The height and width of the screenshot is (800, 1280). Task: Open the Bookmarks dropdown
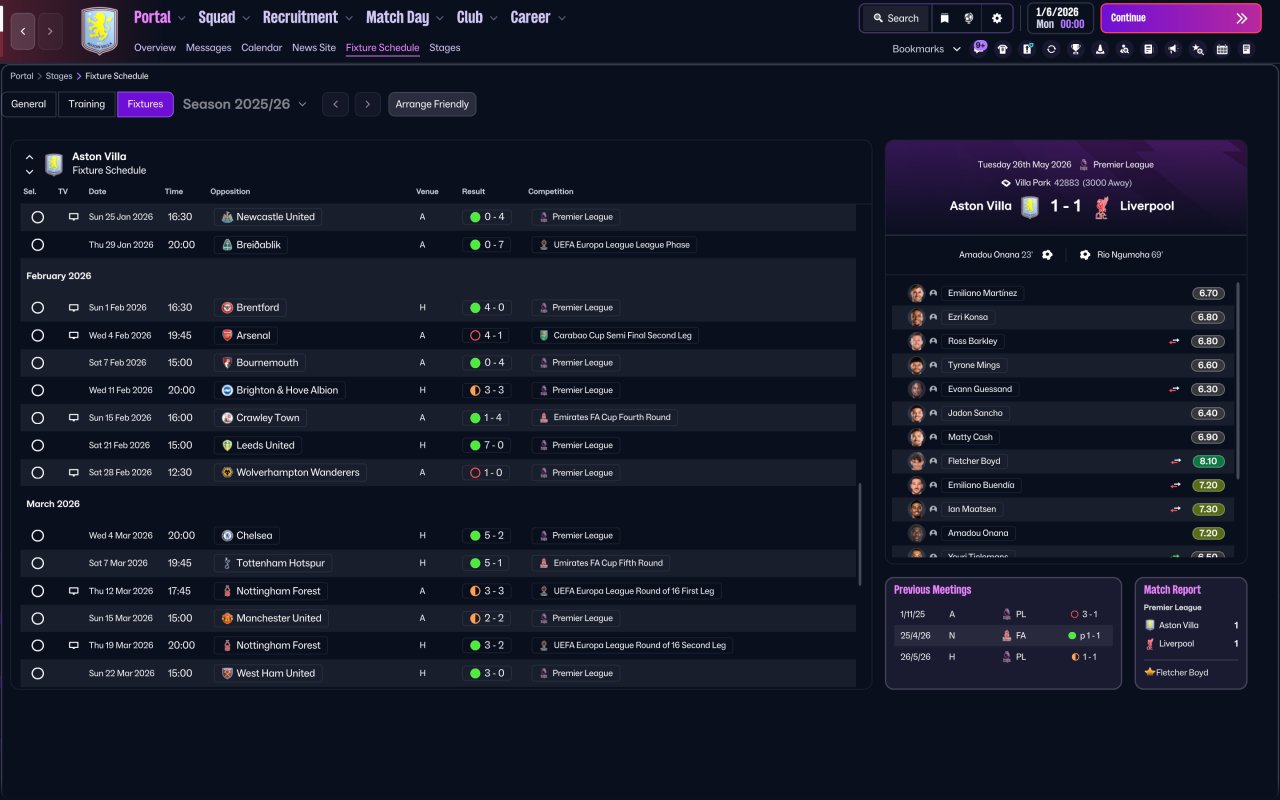[x=926, y=49]
